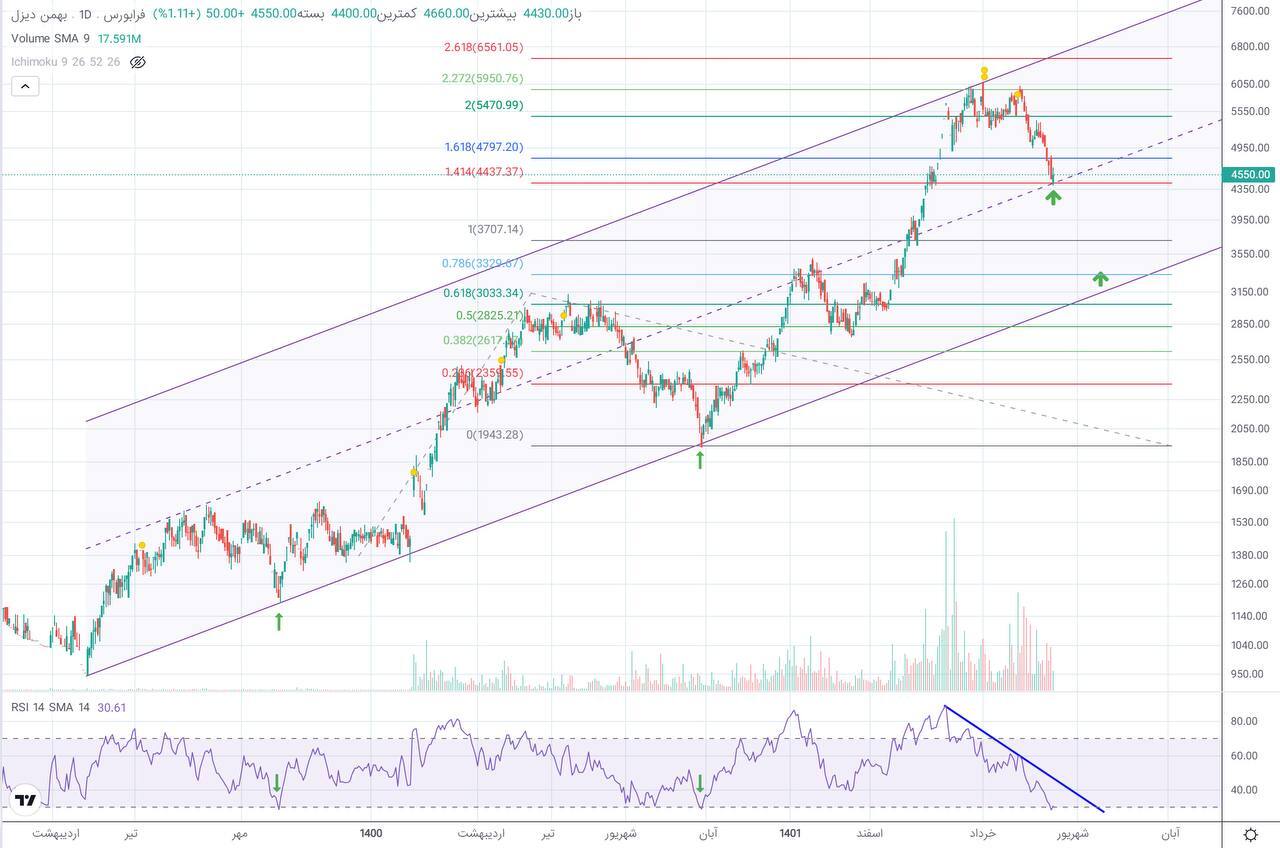Select the Ichimoku 9 26 52 26 legend
1280x848 pixels.
click(66, 62)
